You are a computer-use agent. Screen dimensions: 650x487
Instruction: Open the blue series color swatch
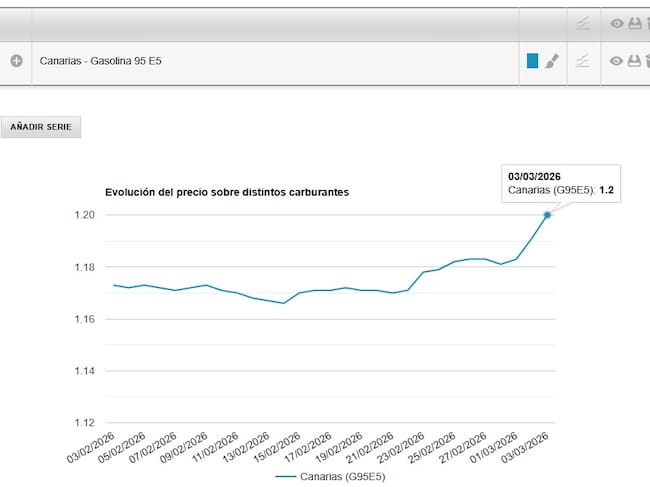pos(533,61)
